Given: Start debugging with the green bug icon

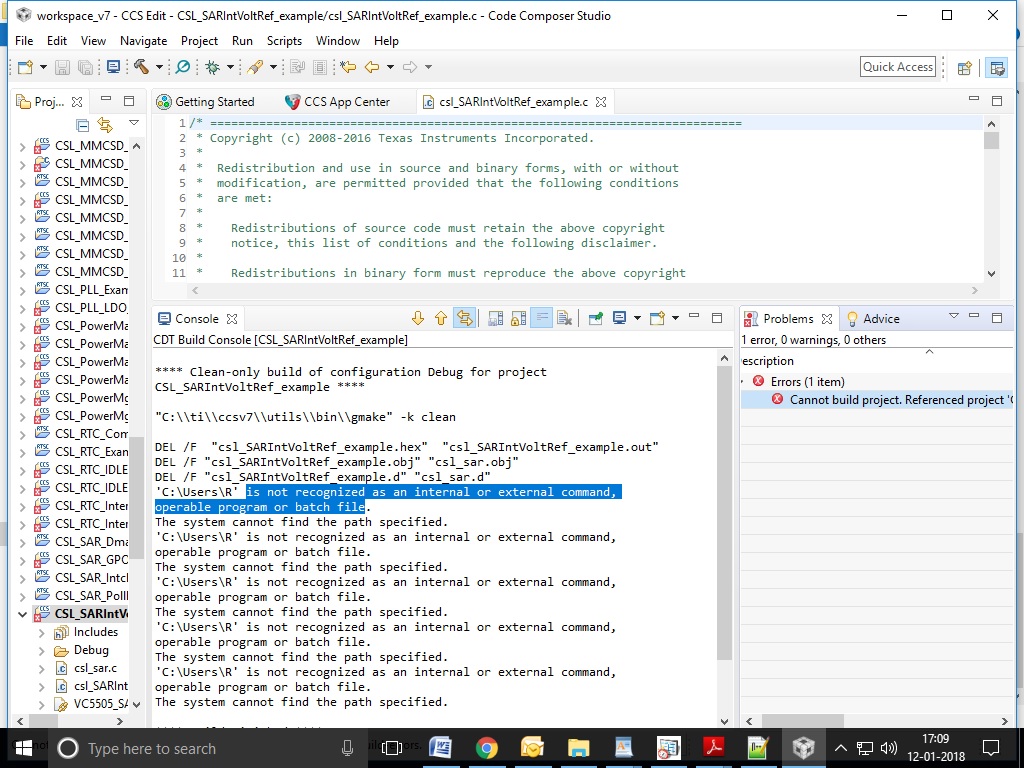Looking at the screenshot, I should 212,67.
